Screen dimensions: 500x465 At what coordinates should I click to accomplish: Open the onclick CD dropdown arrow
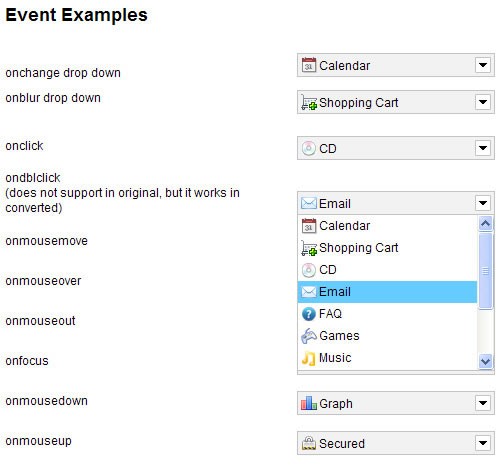click(x=483, y=148)
